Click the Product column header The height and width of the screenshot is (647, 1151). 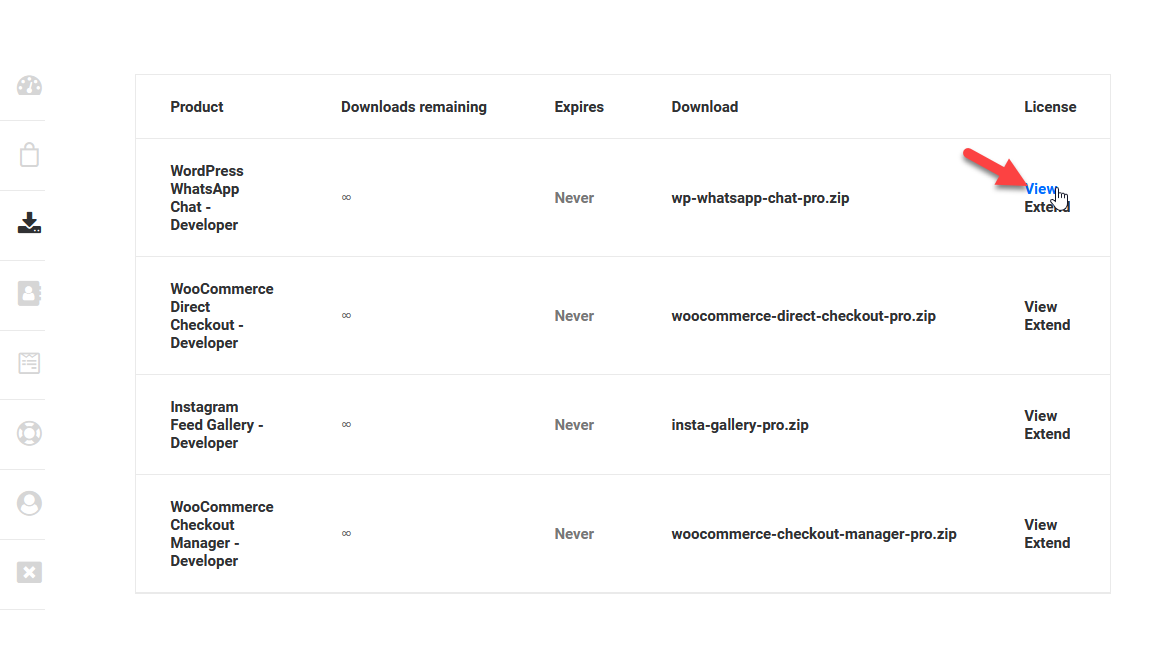pos(197,107)
